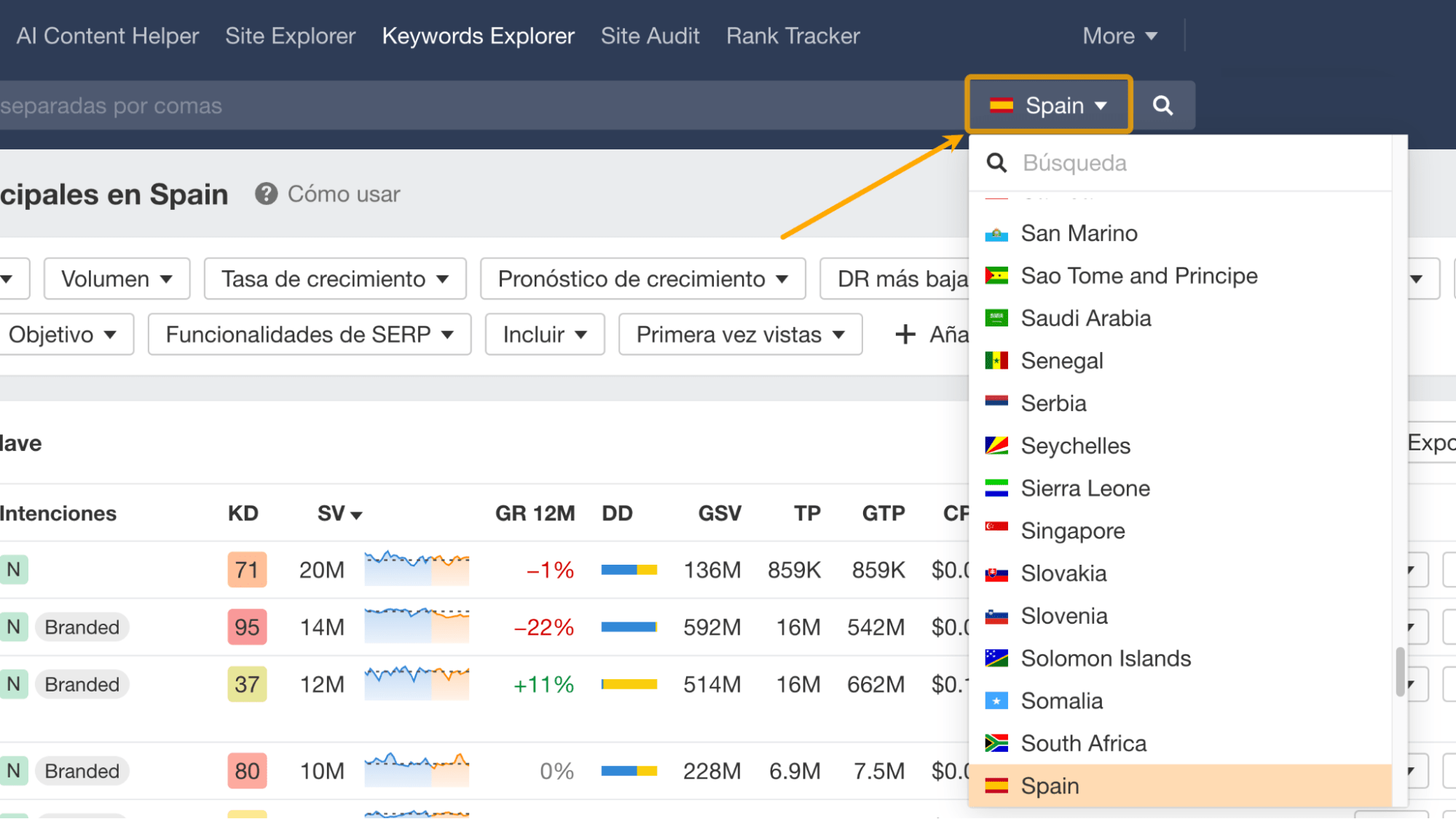Switch to Site Audit

(x=650, y=35)
